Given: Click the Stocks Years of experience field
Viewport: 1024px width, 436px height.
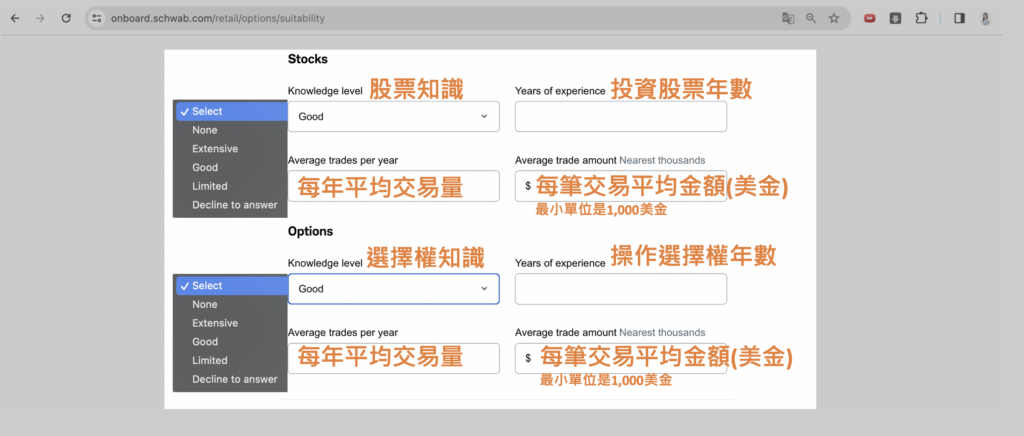Looking at the screenshot, I should coord(620,117).
